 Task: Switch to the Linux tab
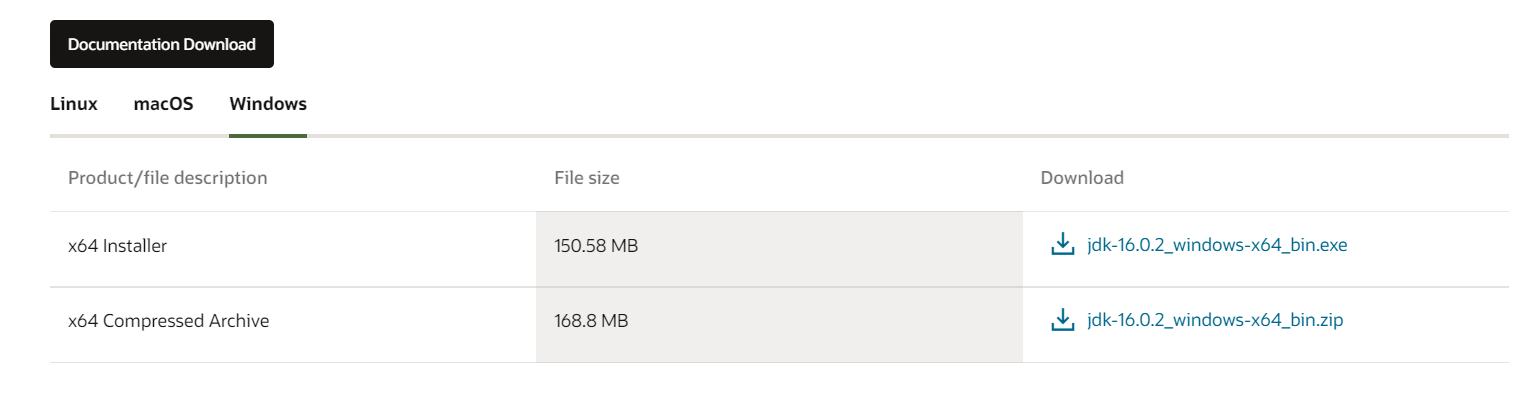tap(74, 104)
